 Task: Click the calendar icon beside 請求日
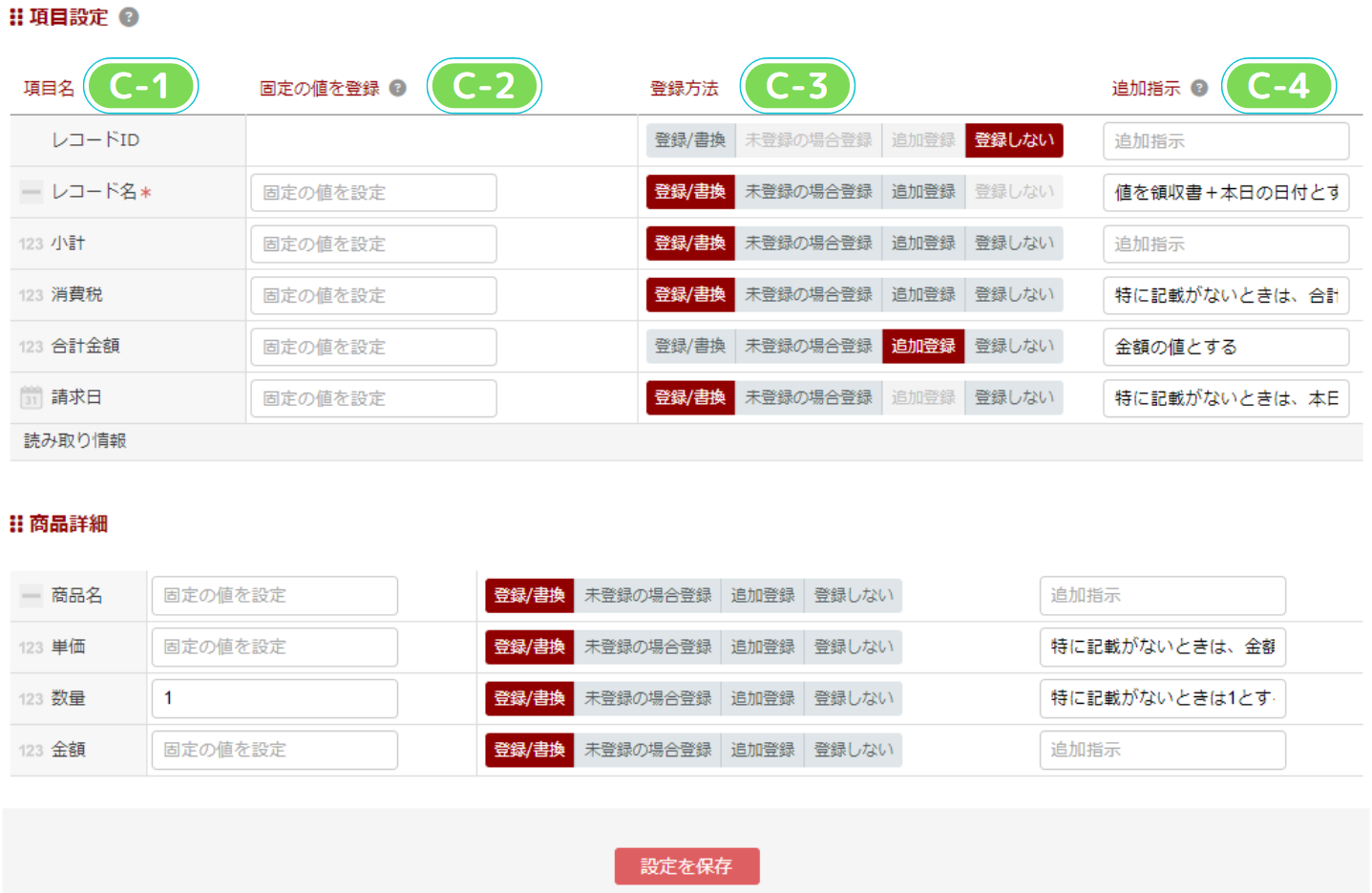point(32,397)
